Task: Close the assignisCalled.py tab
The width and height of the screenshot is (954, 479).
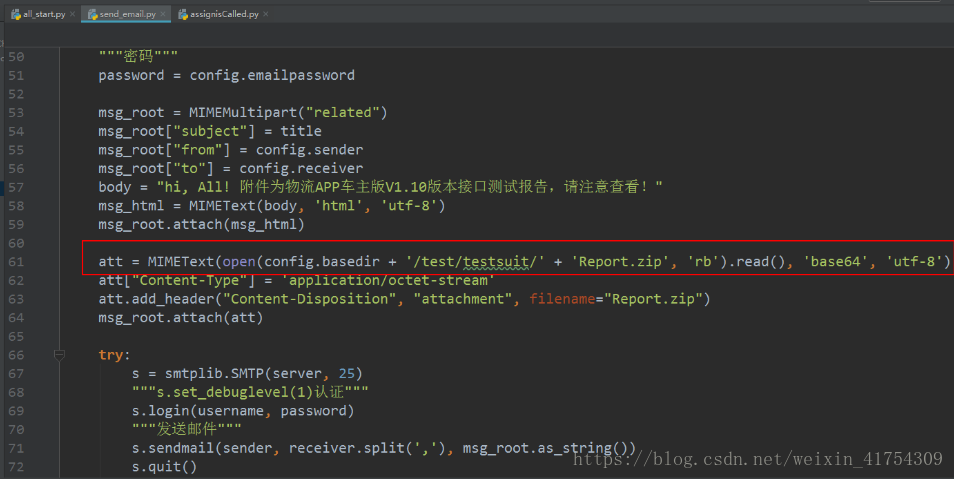Action: click(x=266, y=14)
